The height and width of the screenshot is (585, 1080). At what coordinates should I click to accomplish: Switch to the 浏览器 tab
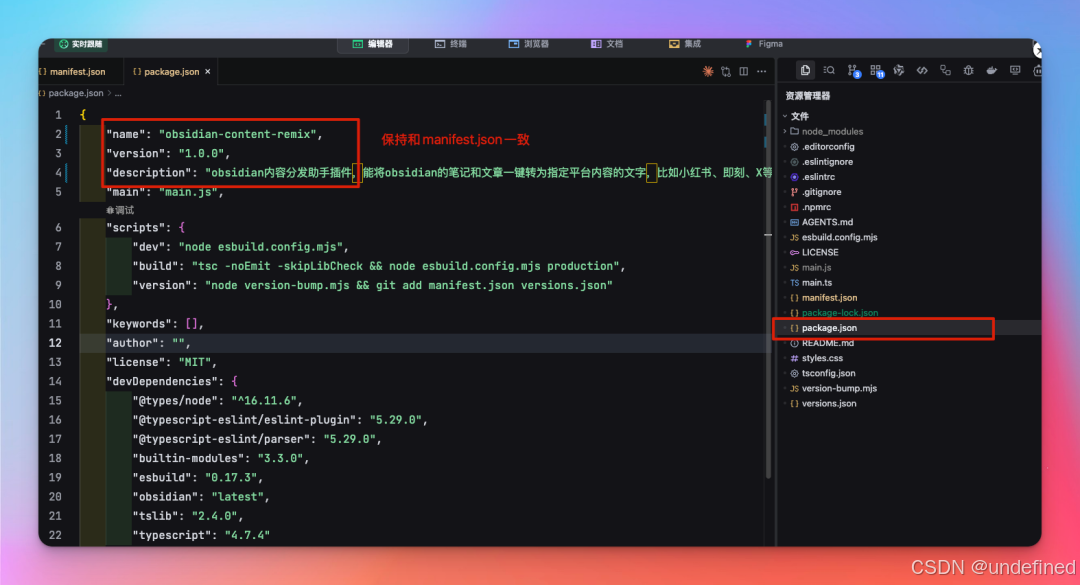point(529,44)
